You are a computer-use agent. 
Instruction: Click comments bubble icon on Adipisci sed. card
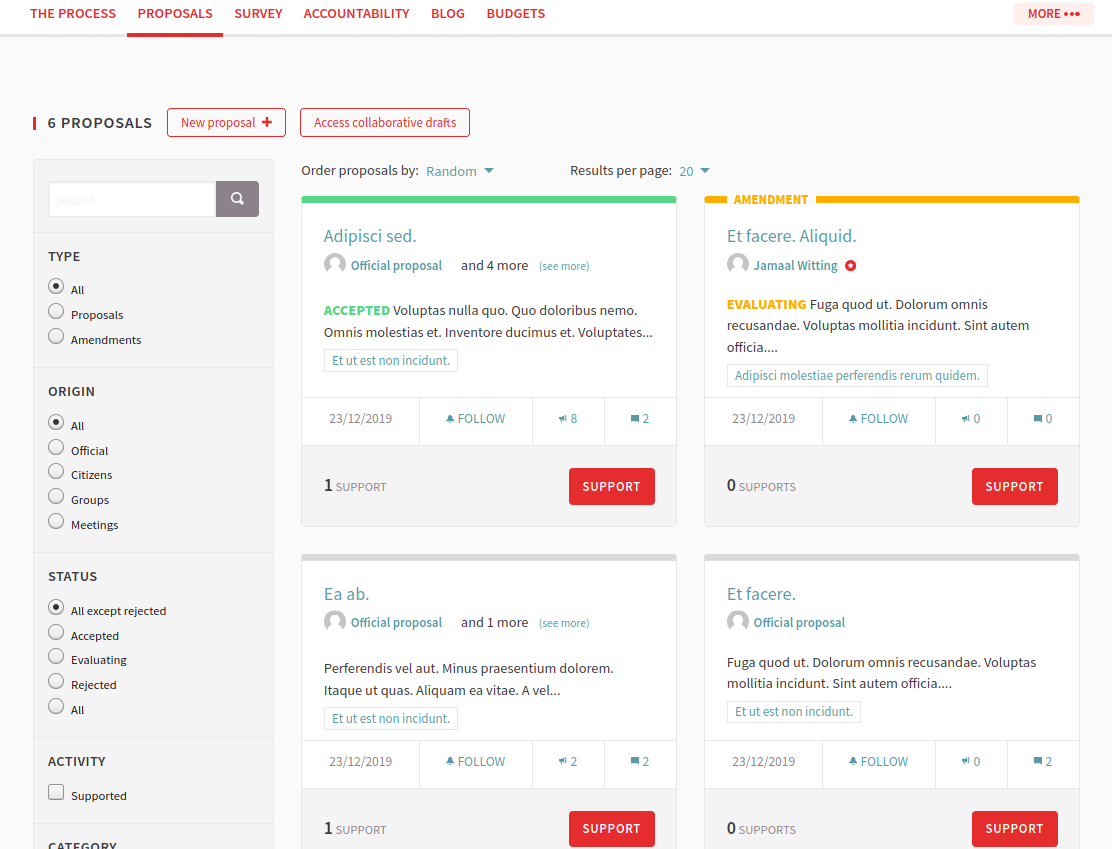click(635, 419)
